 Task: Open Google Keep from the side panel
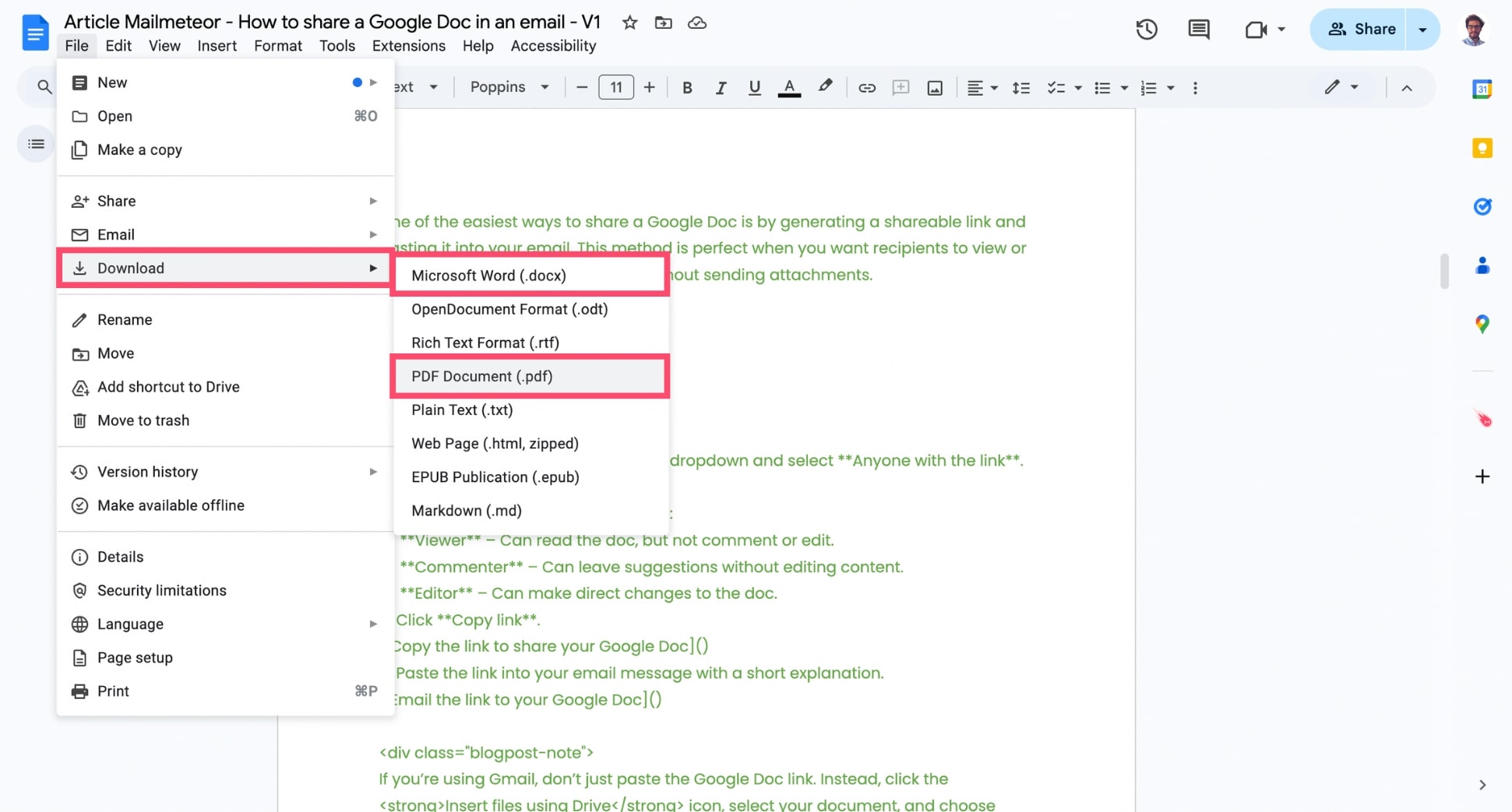(1482, 147)
